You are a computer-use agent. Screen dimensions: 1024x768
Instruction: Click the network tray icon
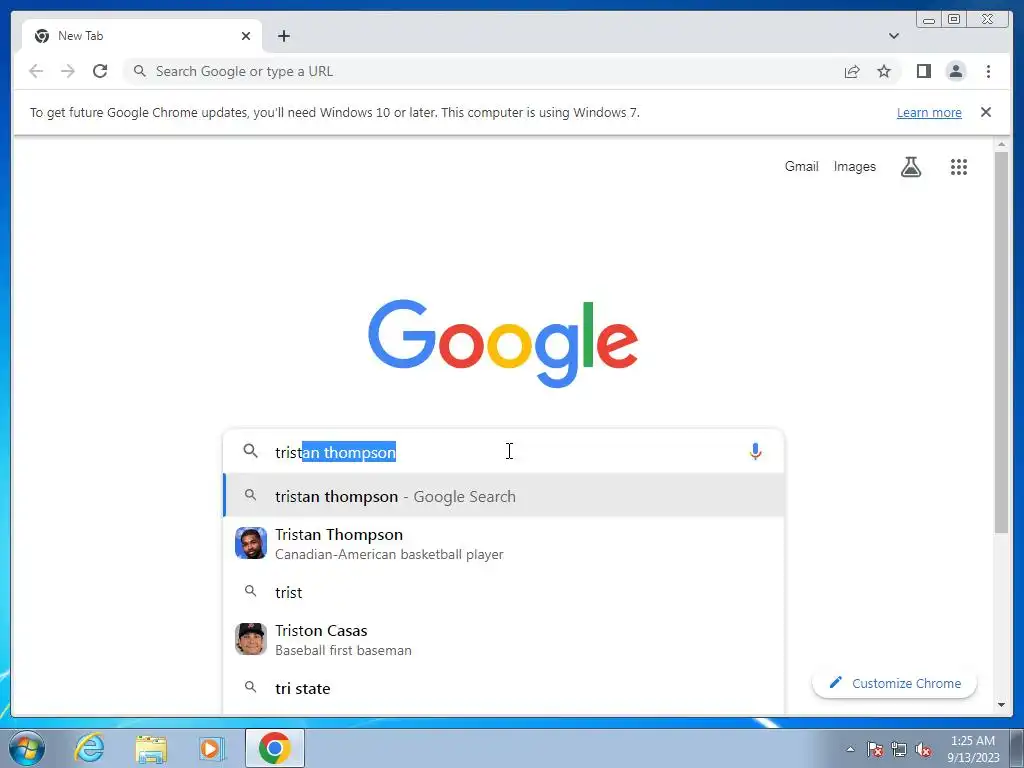point(899,749)
